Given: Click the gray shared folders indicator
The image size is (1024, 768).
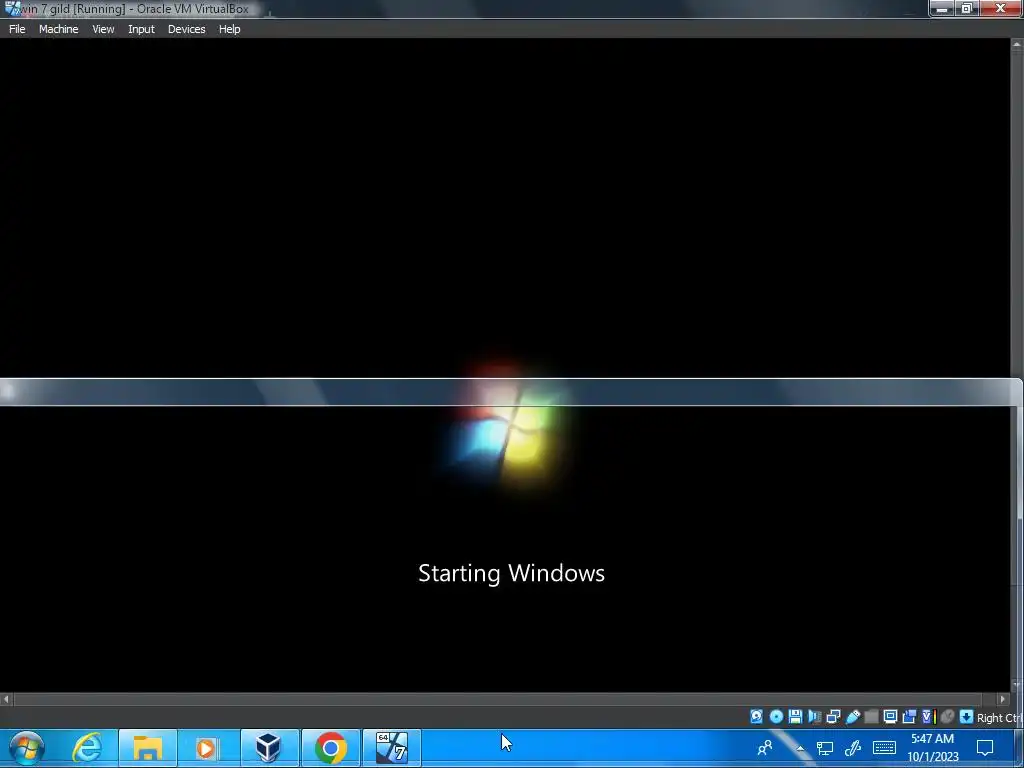Looking at the screenshot, I should click(x=871, y=716).
